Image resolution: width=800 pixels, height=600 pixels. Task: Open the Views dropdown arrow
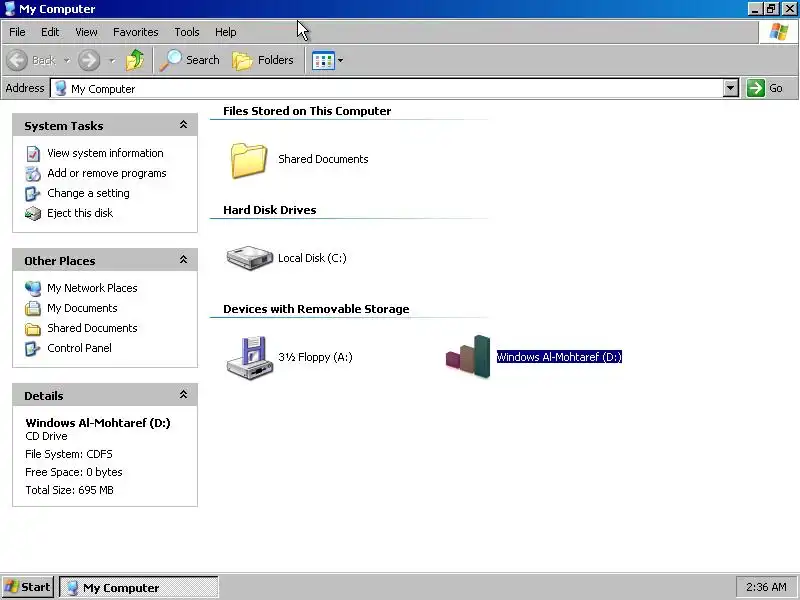coord(340,61)
